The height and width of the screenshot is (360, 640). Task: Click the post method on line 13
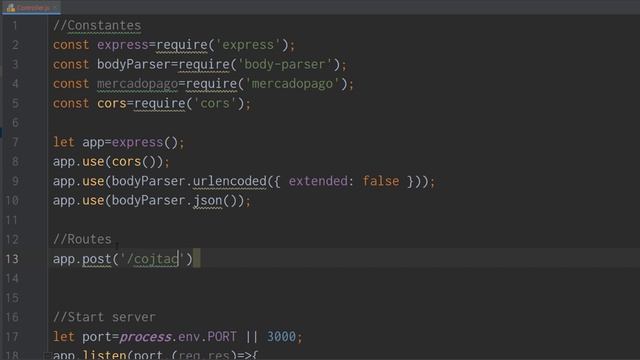point(97,259)
